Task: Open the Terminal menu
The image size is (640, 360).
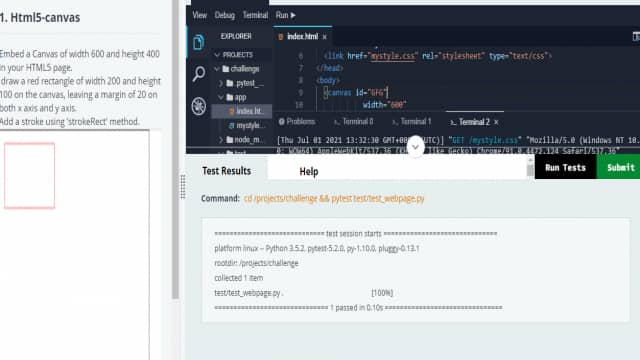Action: pos(255,15)
